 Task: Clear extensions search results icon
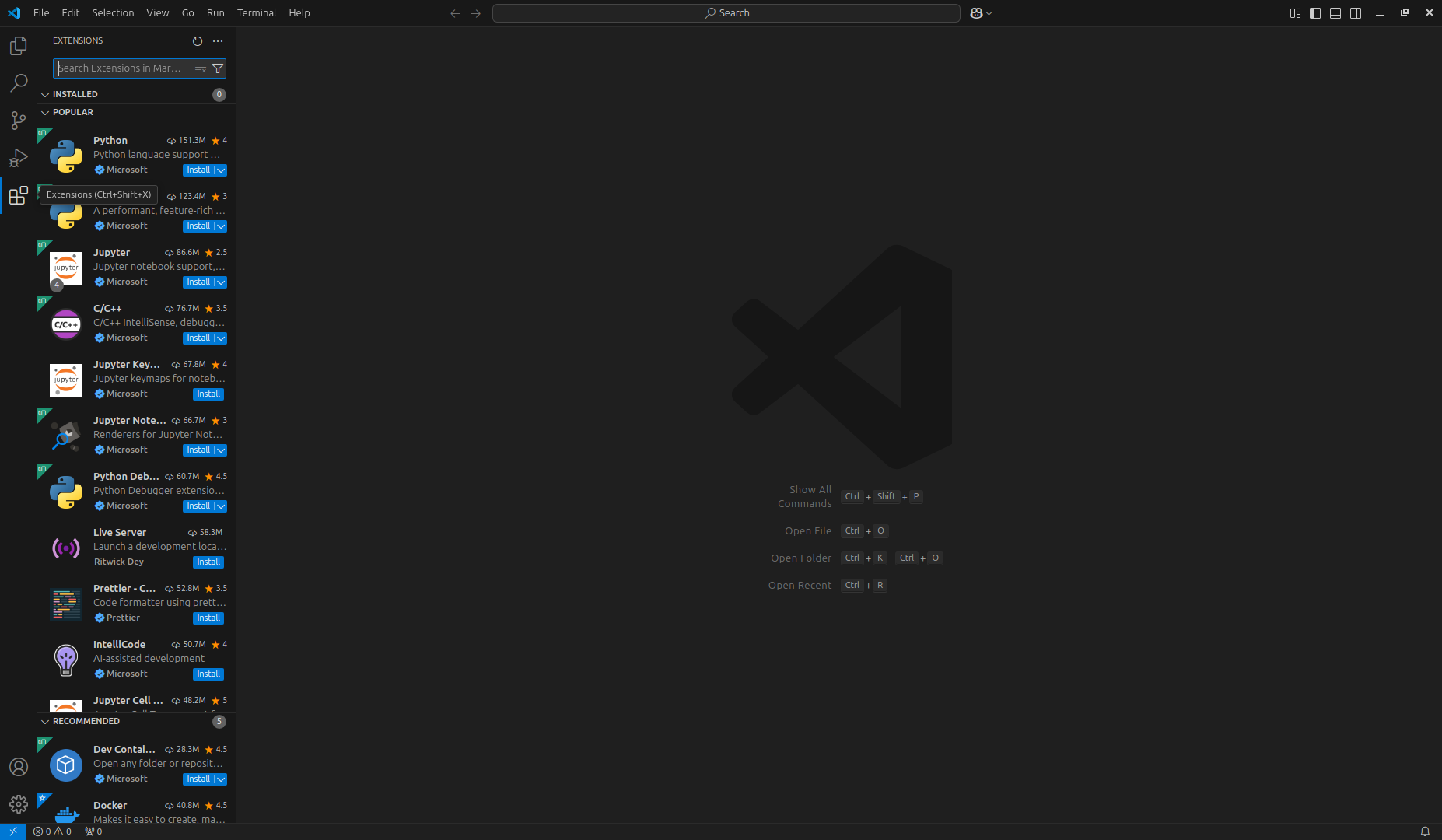coord(201,68)
